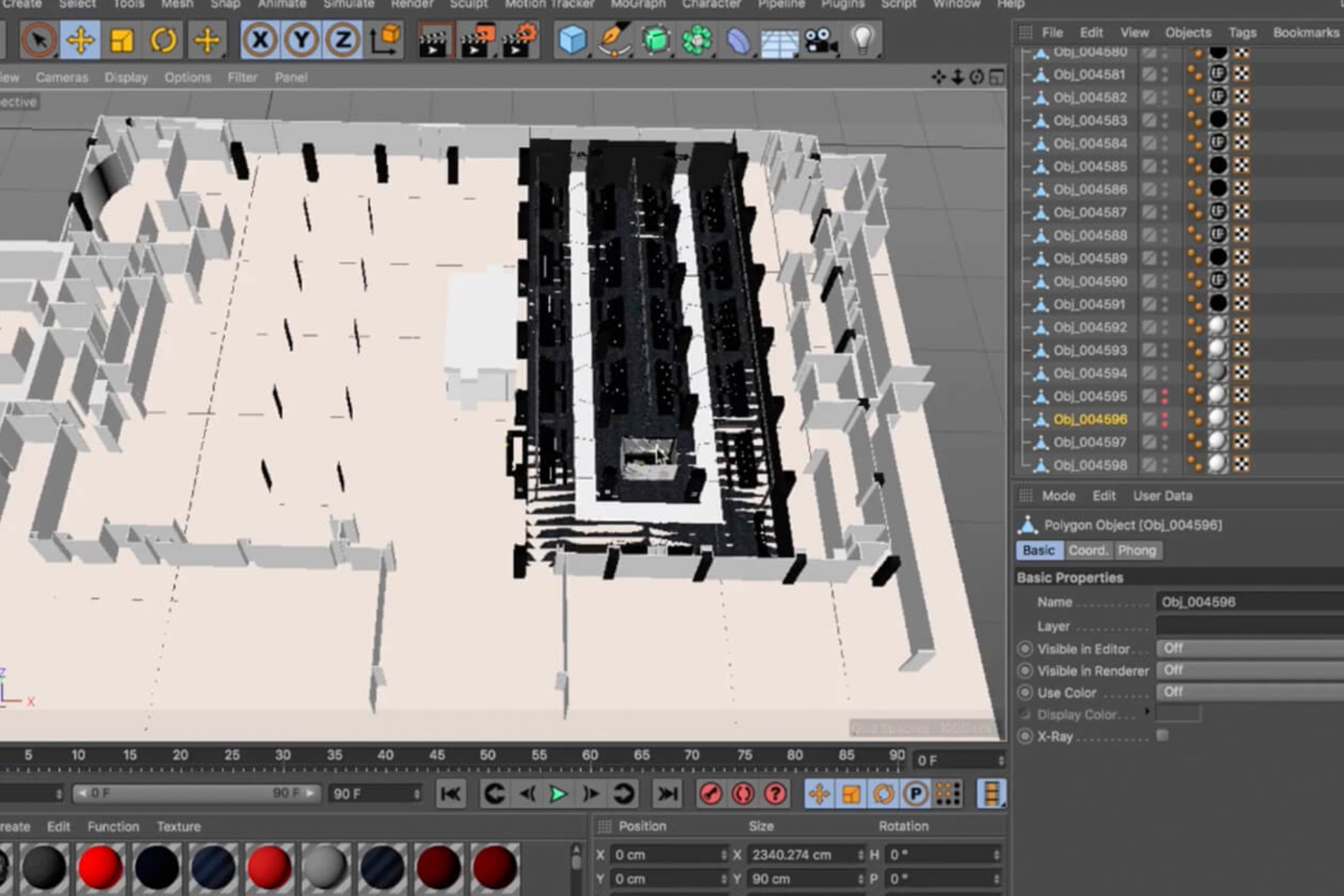1344x896 pixels.
Task: Click the viewport orbit rotate icon
Action: pos(976,77)
